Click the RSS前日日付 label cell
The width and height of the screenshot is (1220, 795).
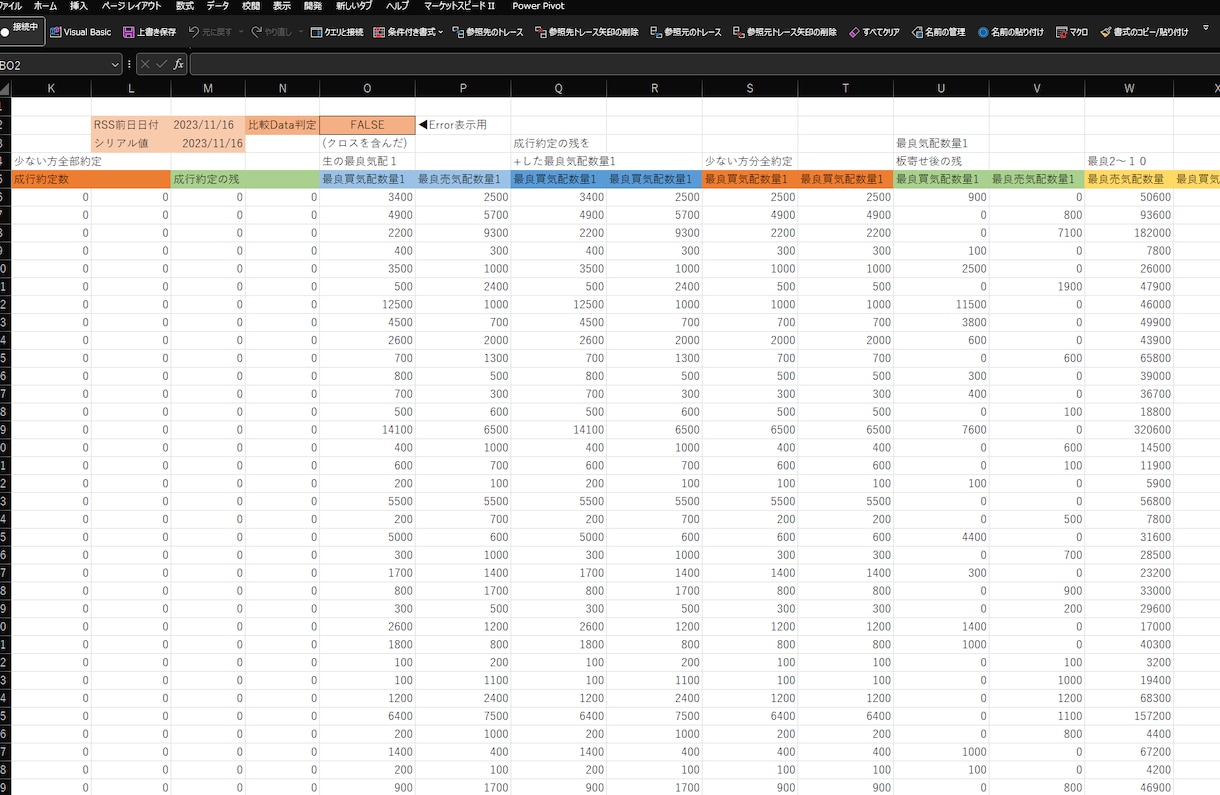tap(131, 125)
